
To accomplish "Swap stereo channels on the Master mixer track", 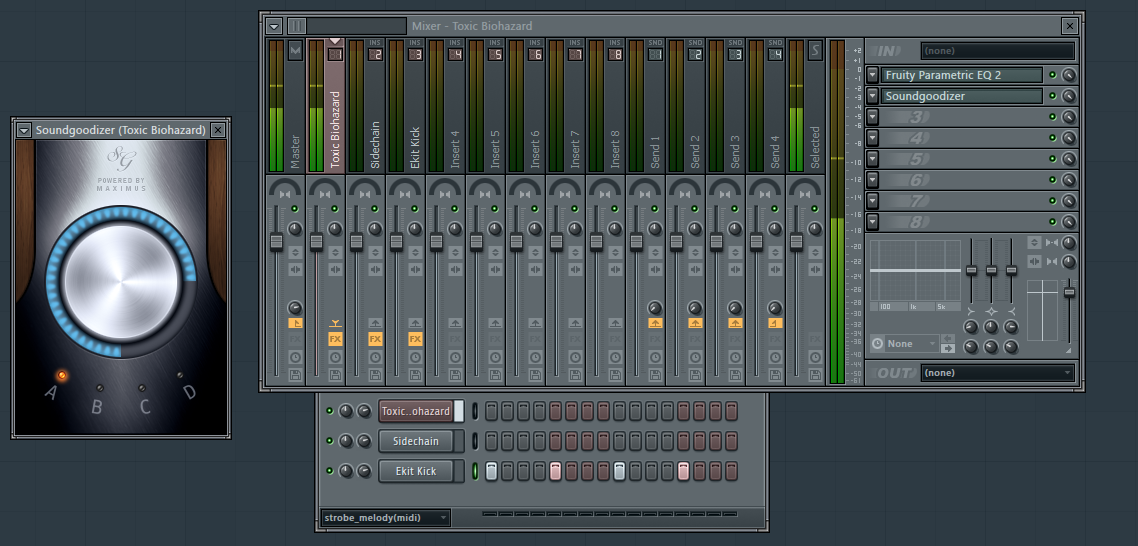I will pos(295,270).
